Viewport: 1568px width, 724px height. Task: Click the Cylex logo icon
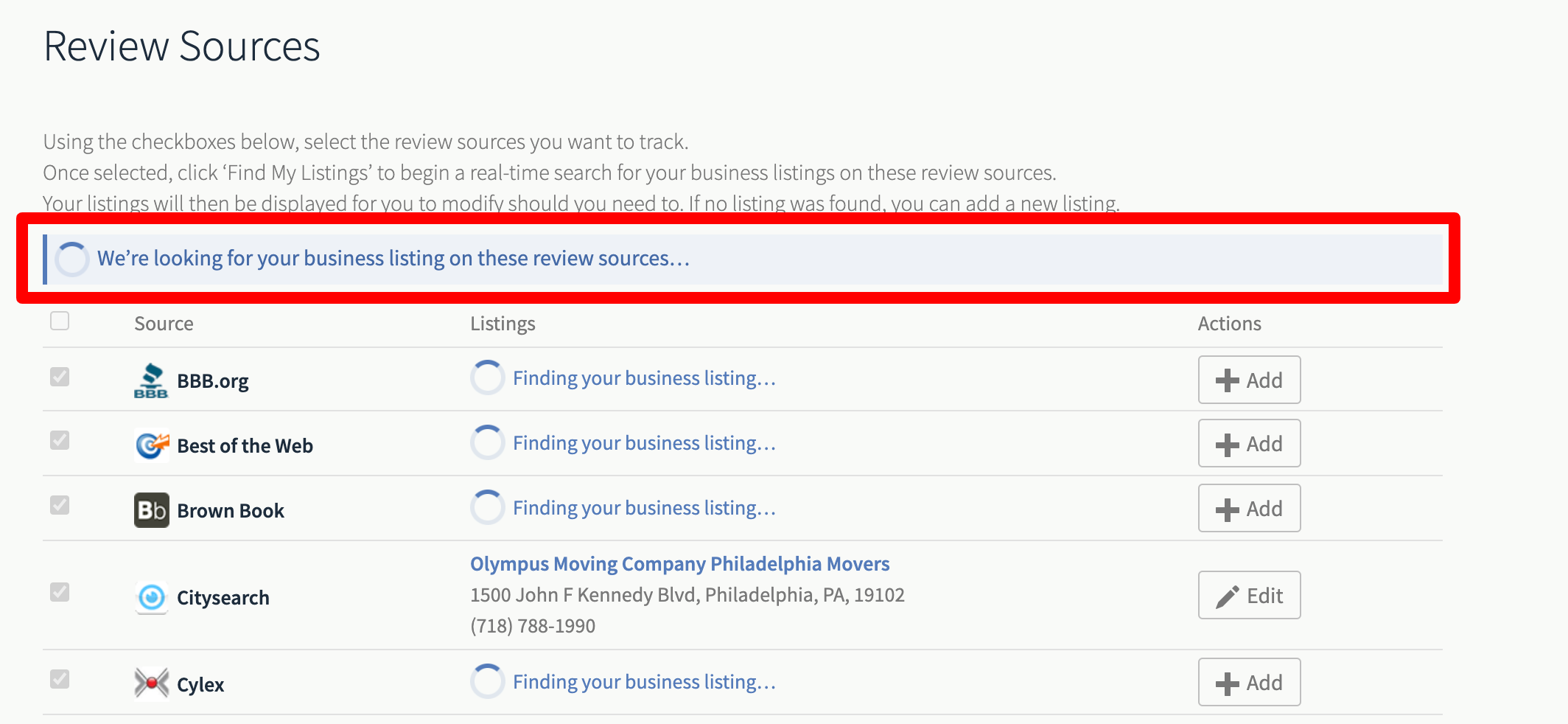click(152, 683)
